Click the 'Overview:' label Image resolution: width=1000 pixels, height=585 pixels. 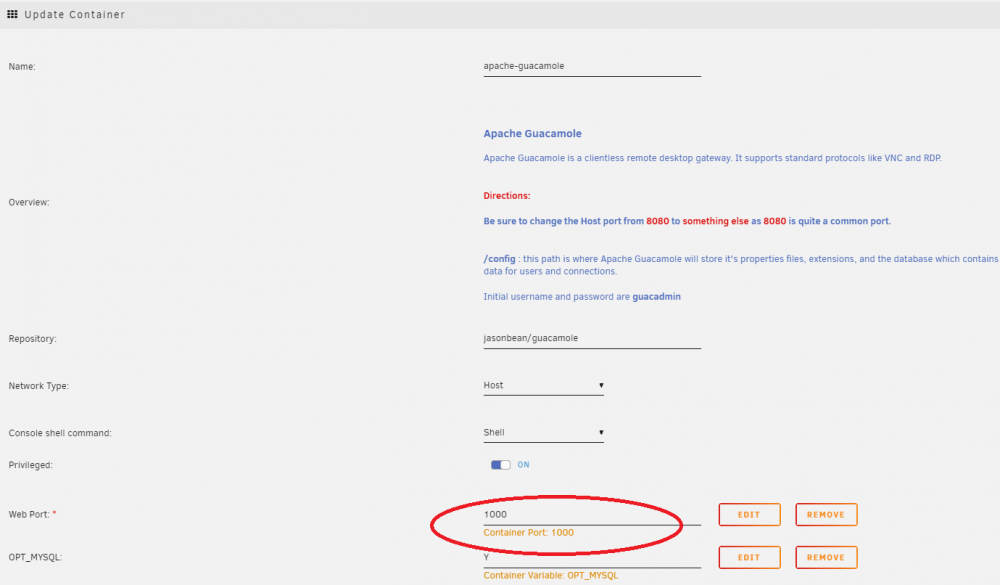tap(29, 202)
